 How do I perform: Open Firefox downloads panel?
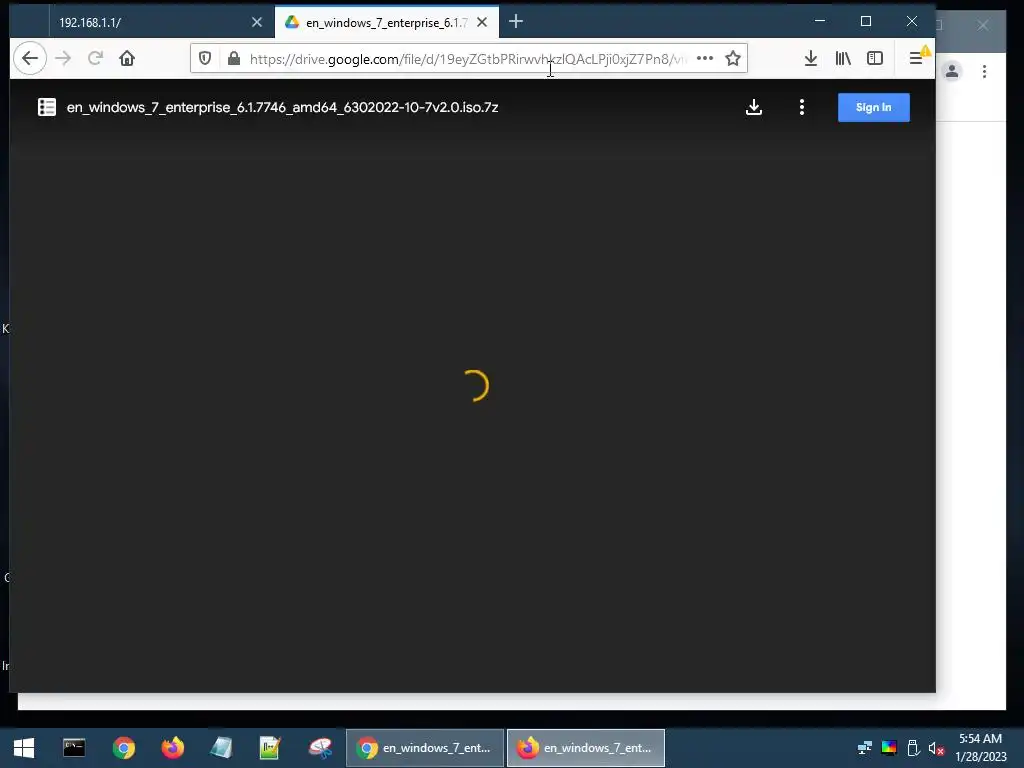[810, 58]
